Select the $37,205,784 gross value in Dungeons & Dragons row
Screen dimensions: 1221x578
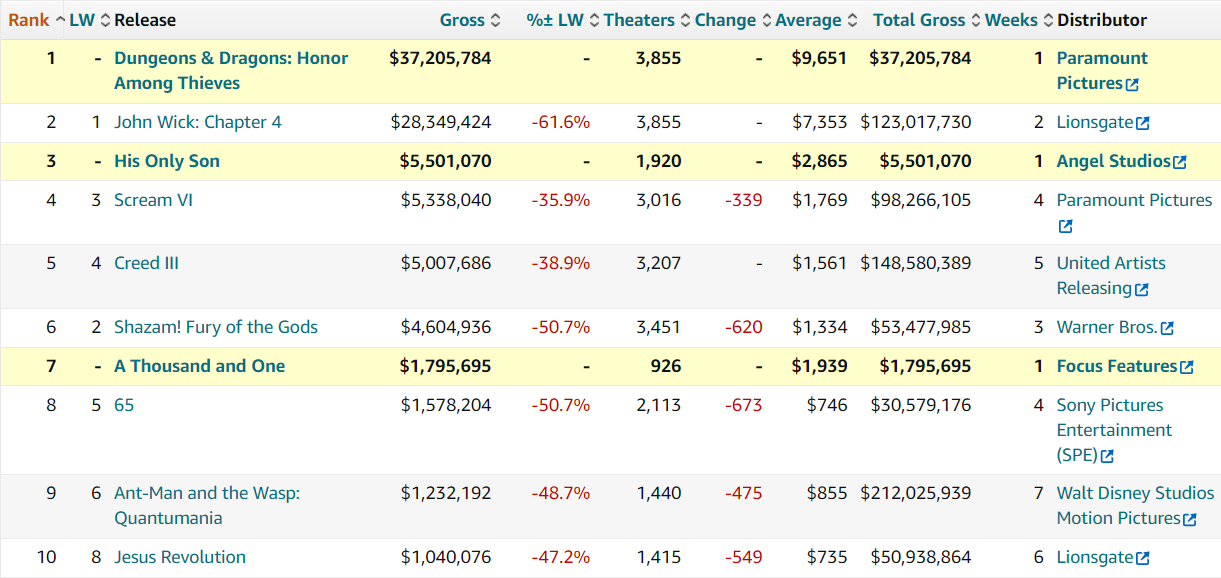[440, 58]
